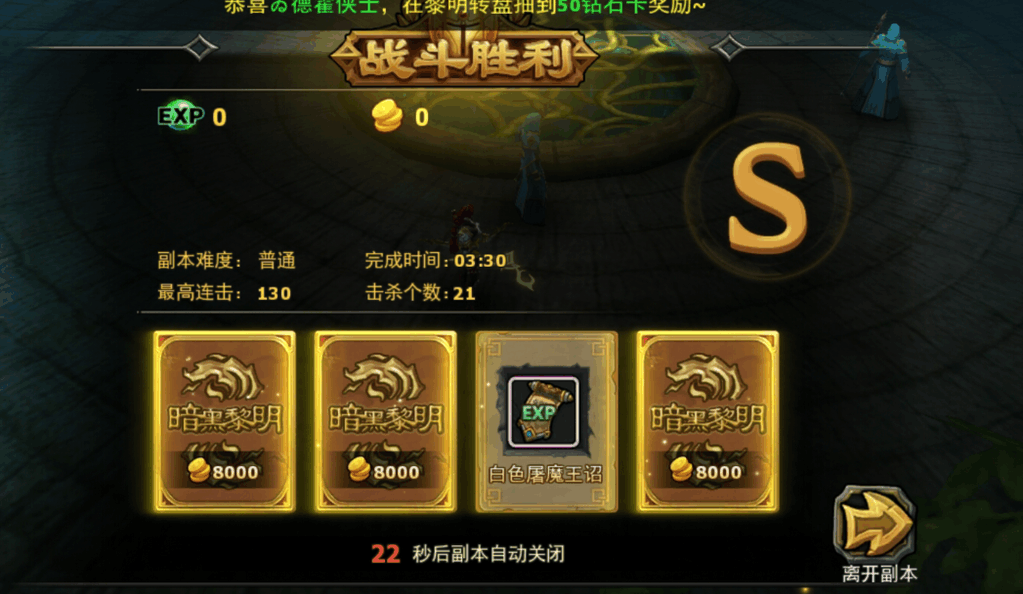Click coin icon on fourth card's 8000

[681, 470]
